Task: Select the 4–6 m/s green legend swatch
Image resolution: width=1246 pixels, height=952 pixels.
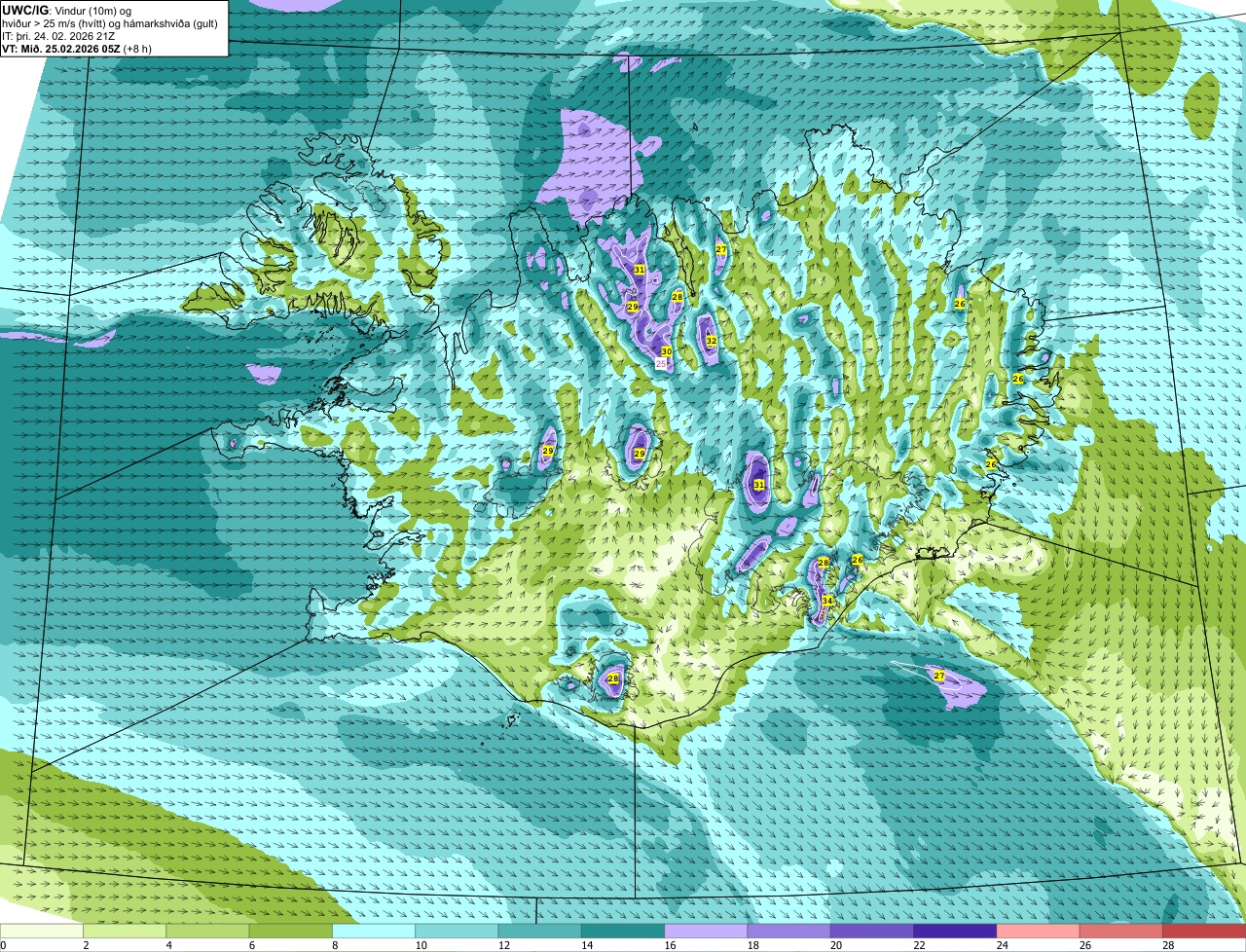Action: point(207,931)
